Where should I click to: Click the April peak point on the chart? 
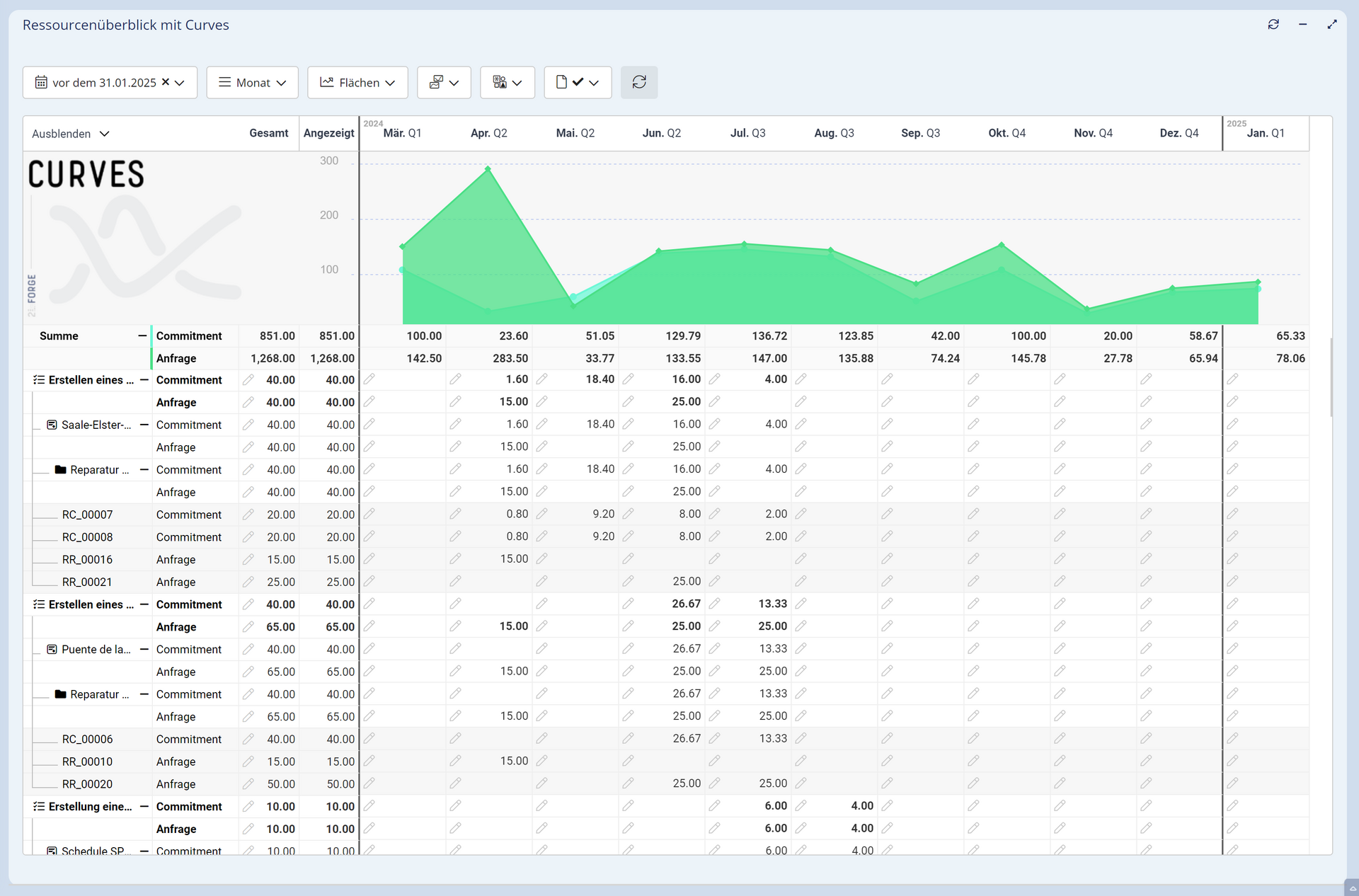488,169
